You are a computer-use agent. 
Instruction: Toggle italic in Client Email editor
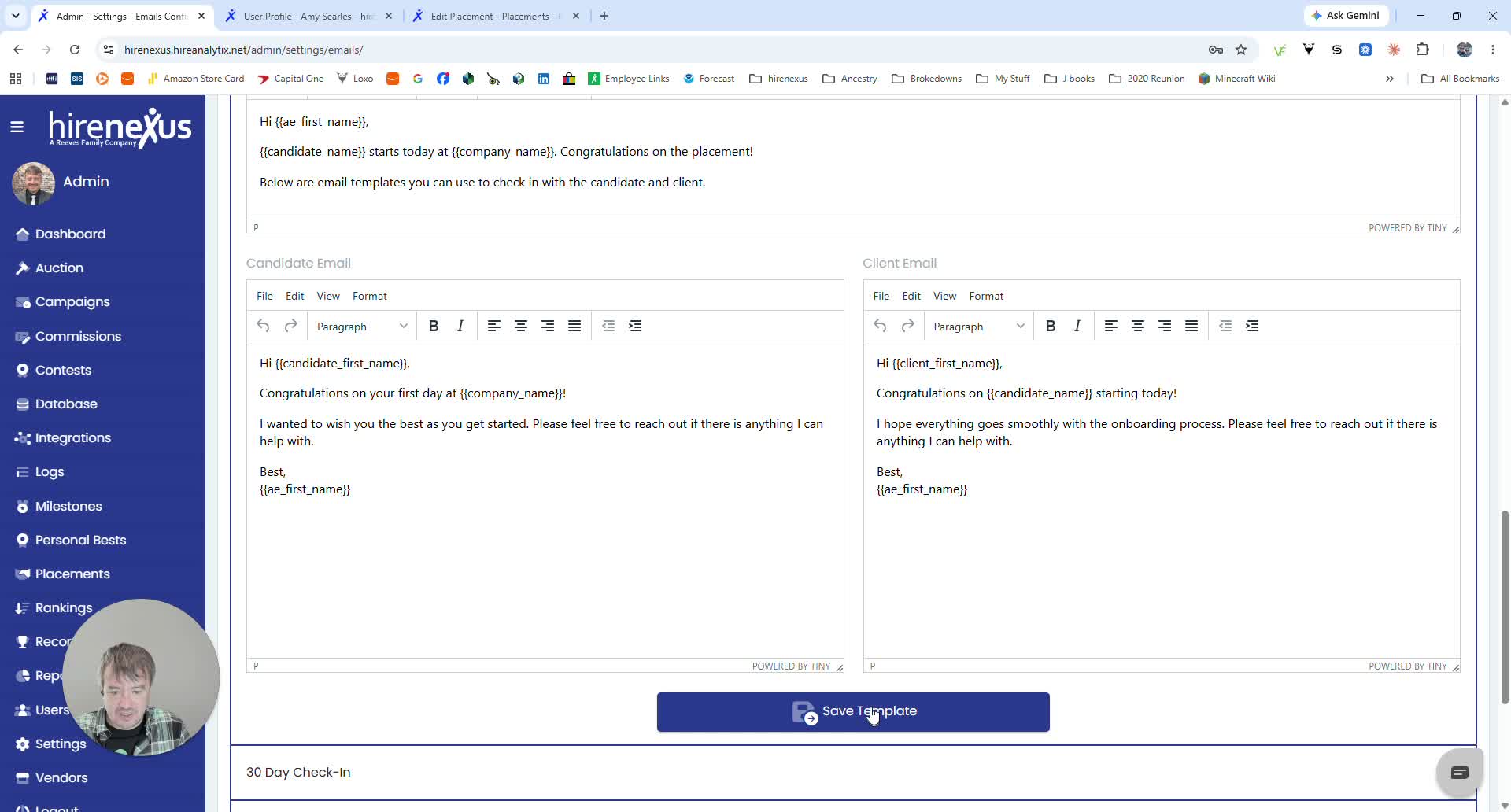click(x=1077, y=326)
